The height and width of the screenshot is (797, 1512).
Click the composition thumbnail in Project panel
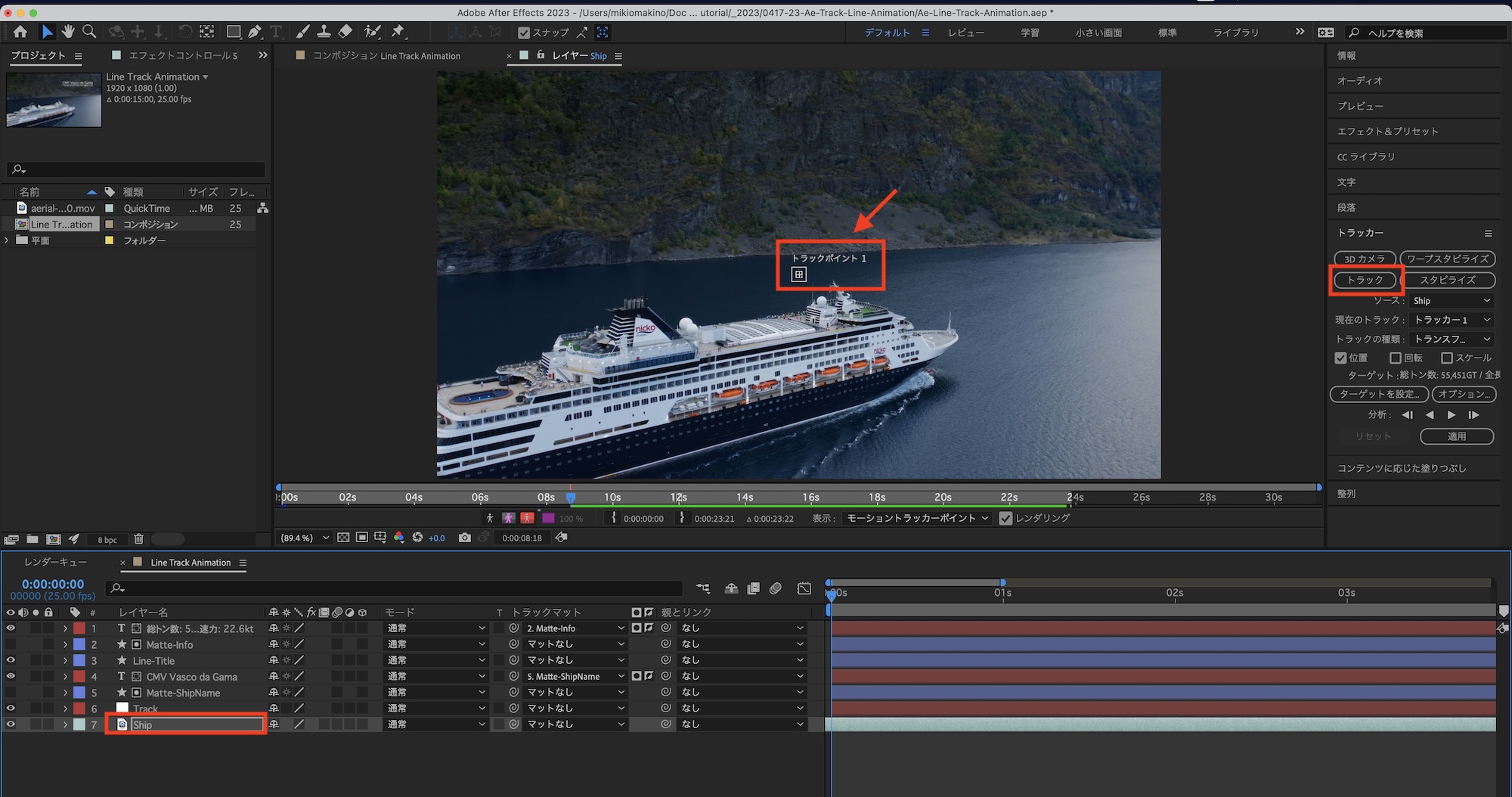54,100
